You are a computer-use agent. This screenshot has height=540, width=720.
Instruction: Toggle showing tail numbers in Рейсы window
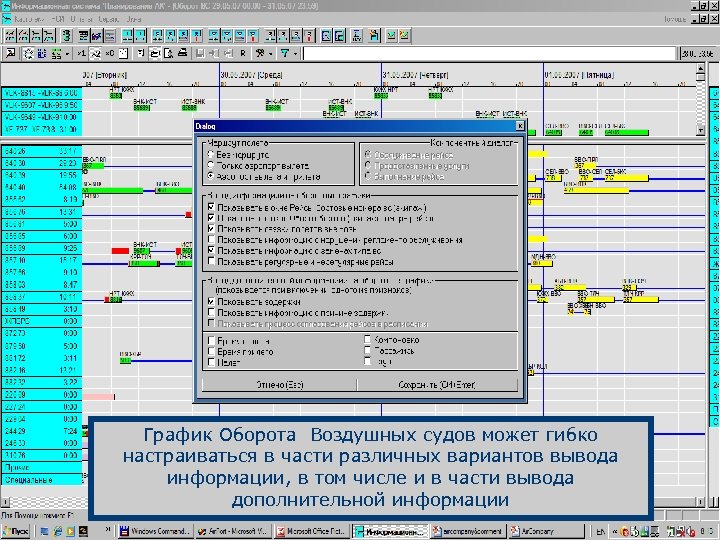[x=211, y=208]
